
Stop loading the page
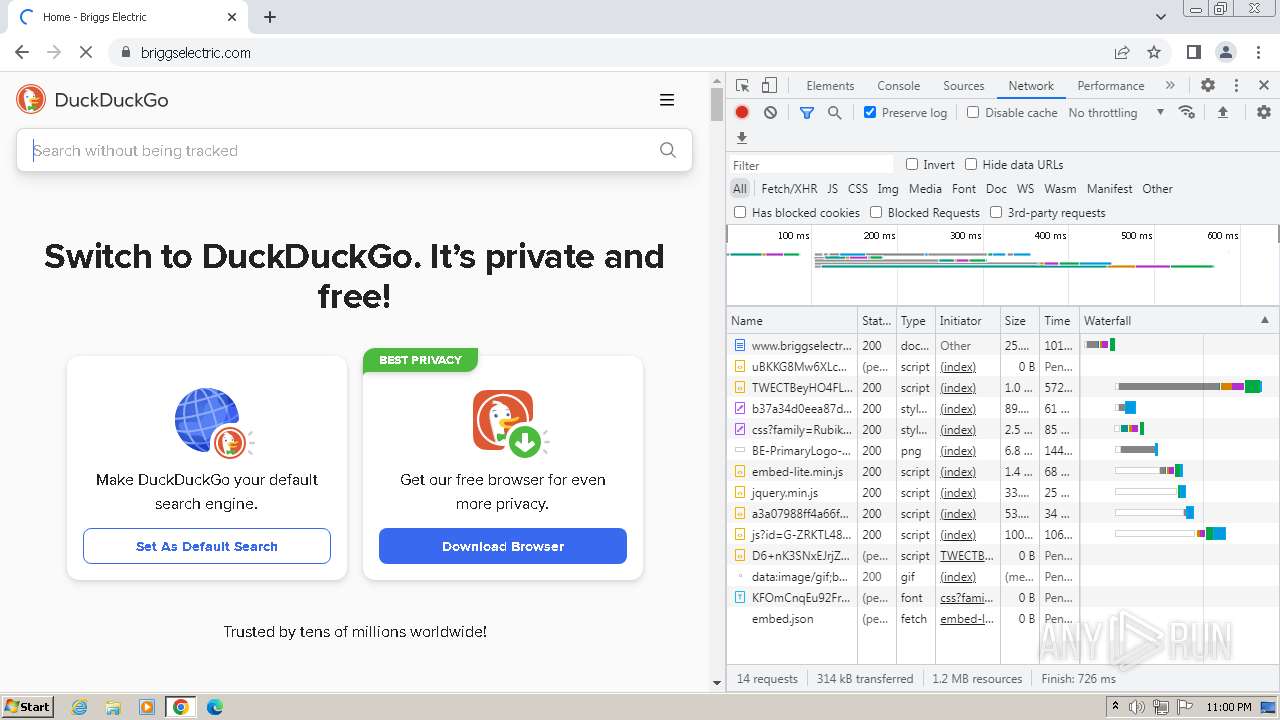[x=85, y=53]
